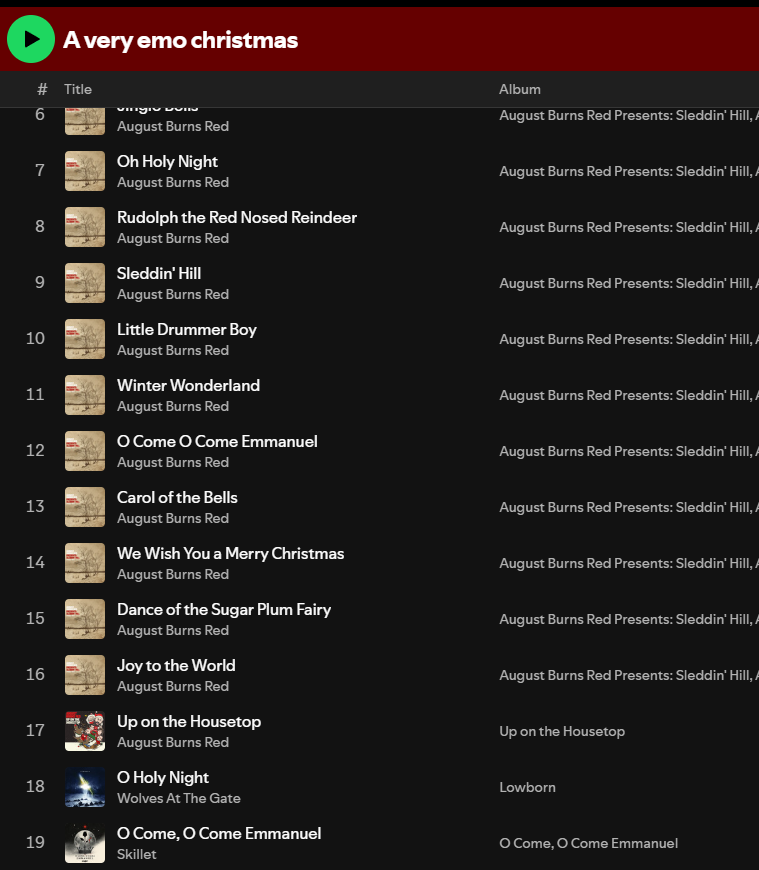759x870 pixels.
Task: Open the Oh Holy Night track title
Action: pyautogui.click(x=167, y=161)
